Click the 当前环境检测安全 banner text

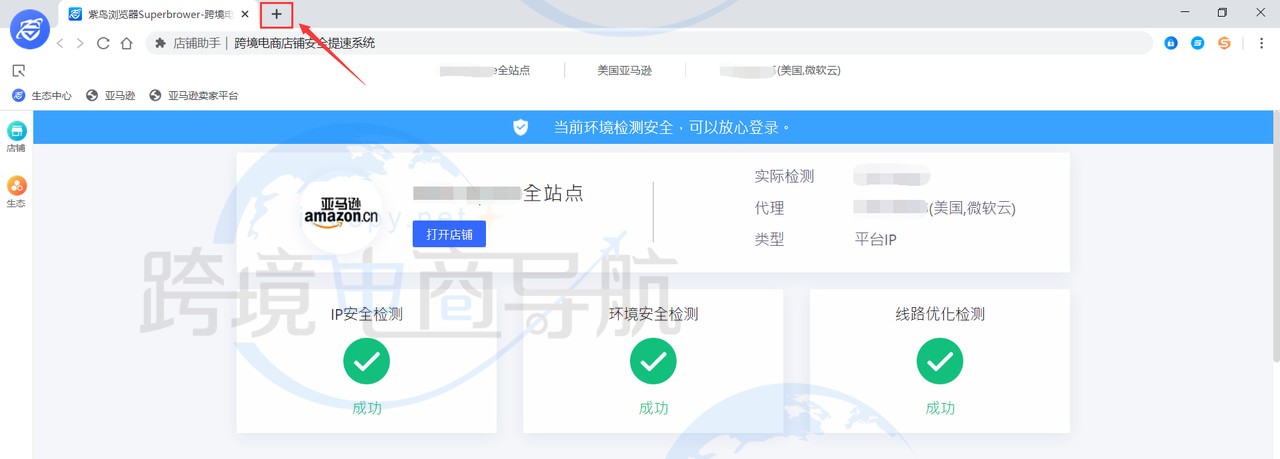[x=672, y=127]
